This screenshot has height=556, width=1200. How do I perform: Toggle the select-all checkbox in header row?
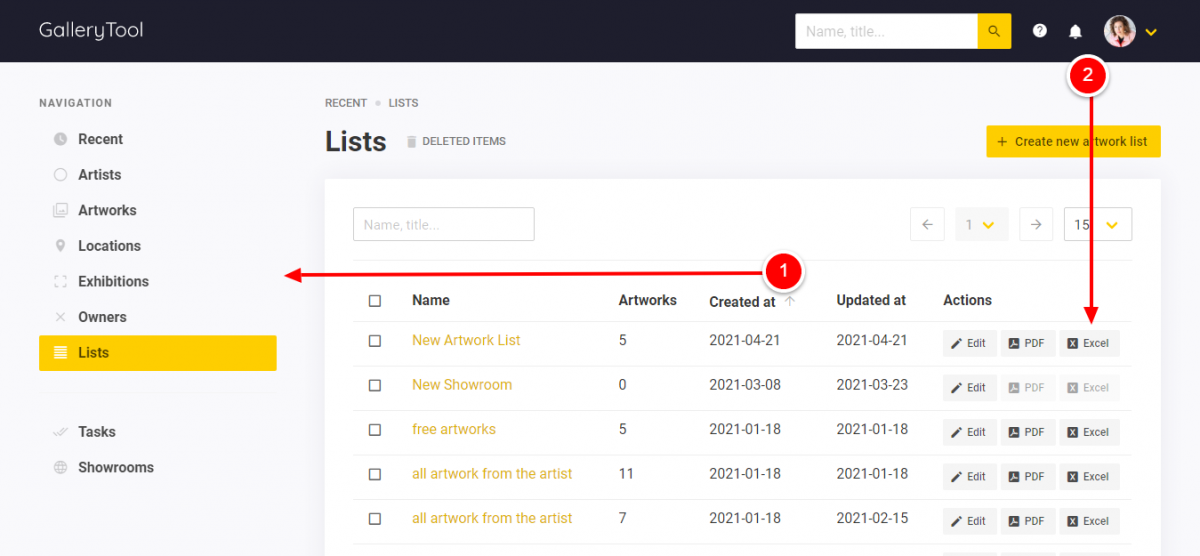(x=375, y=300)
